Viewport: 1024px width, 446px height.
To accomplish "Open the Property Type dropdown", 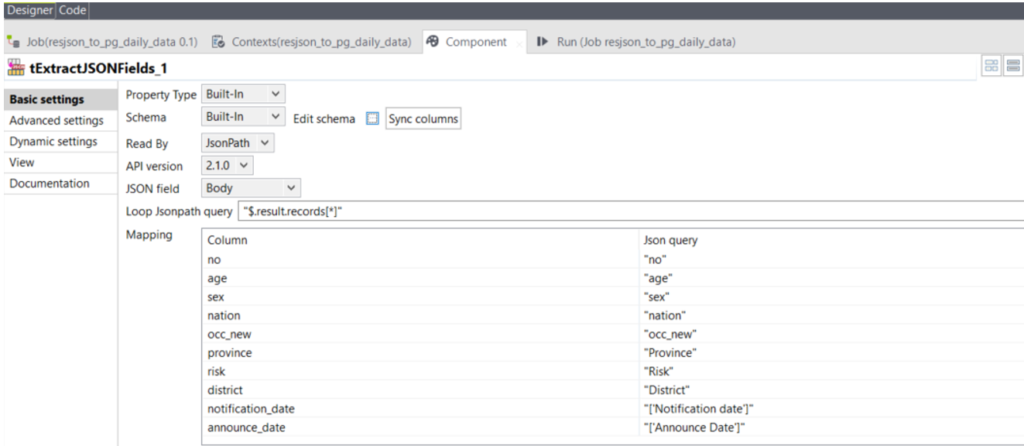I will tap(243, 94).
